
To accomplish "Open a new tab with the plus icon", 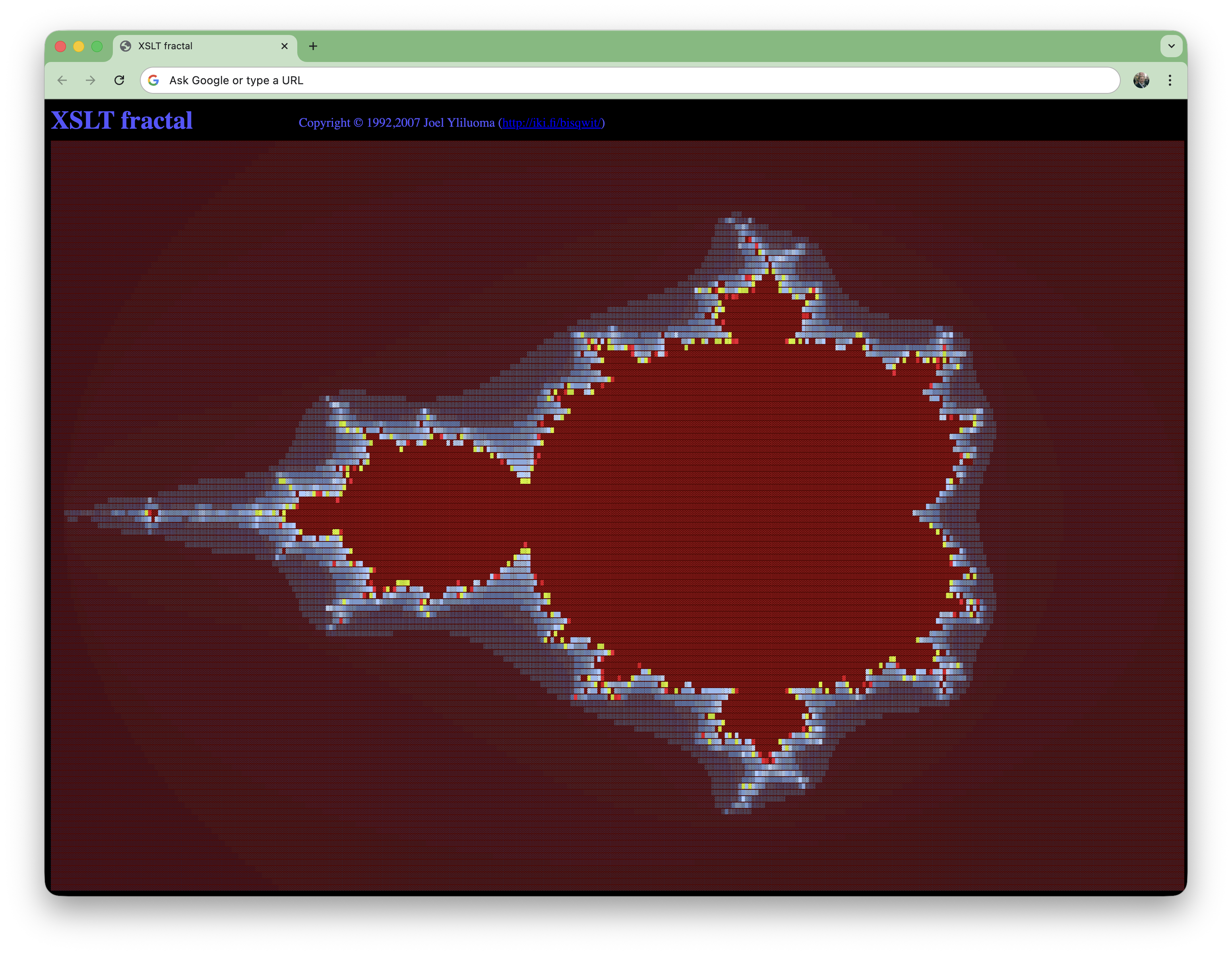I will [x=314, y=46].
